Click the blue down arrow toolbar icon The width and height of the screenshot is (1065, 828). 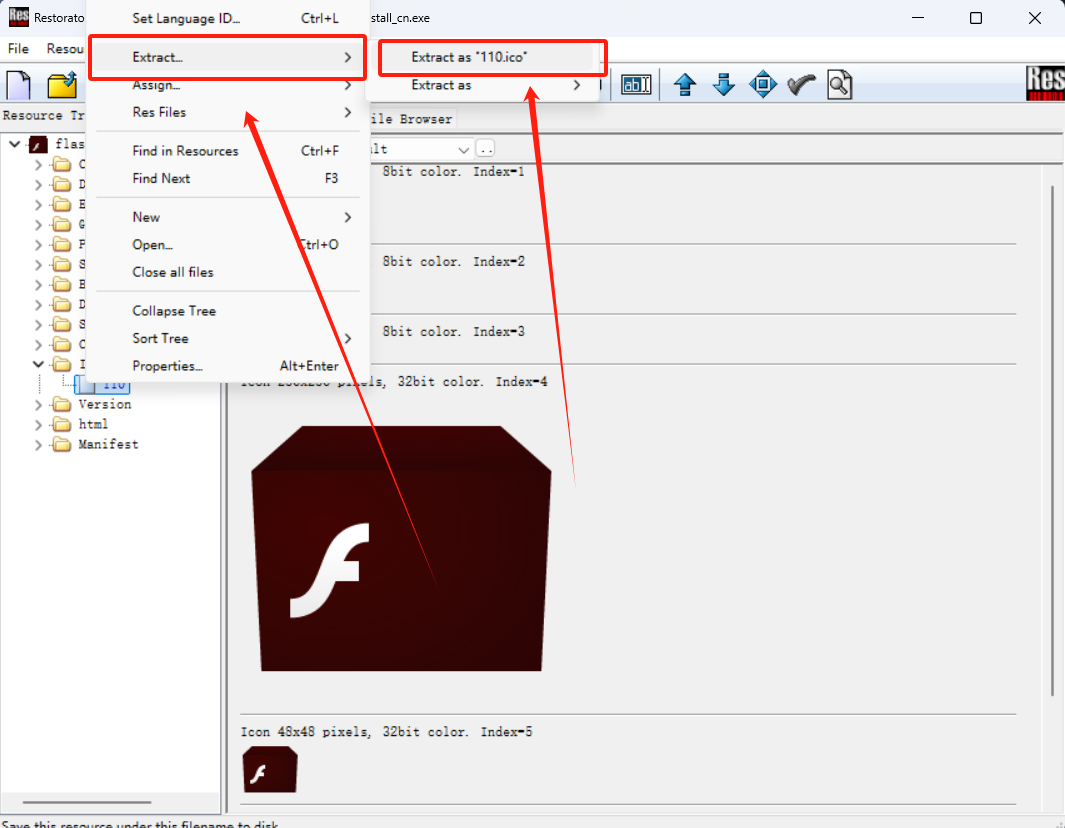(x=724, y=84)
